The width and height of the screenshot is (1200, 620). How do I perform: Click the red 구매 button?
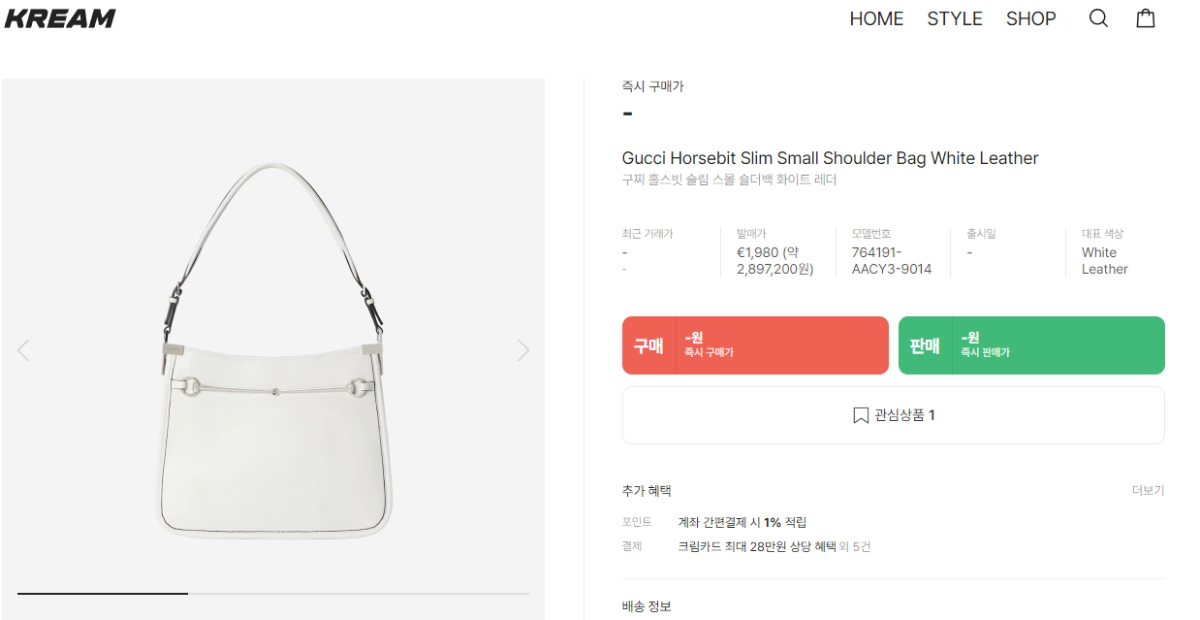[755, 345]
